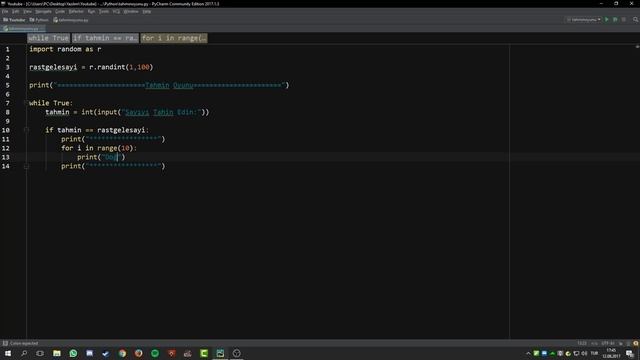Click line number 7 in the gutter
This screenshot has height=360, width=640.
point(7,103)
